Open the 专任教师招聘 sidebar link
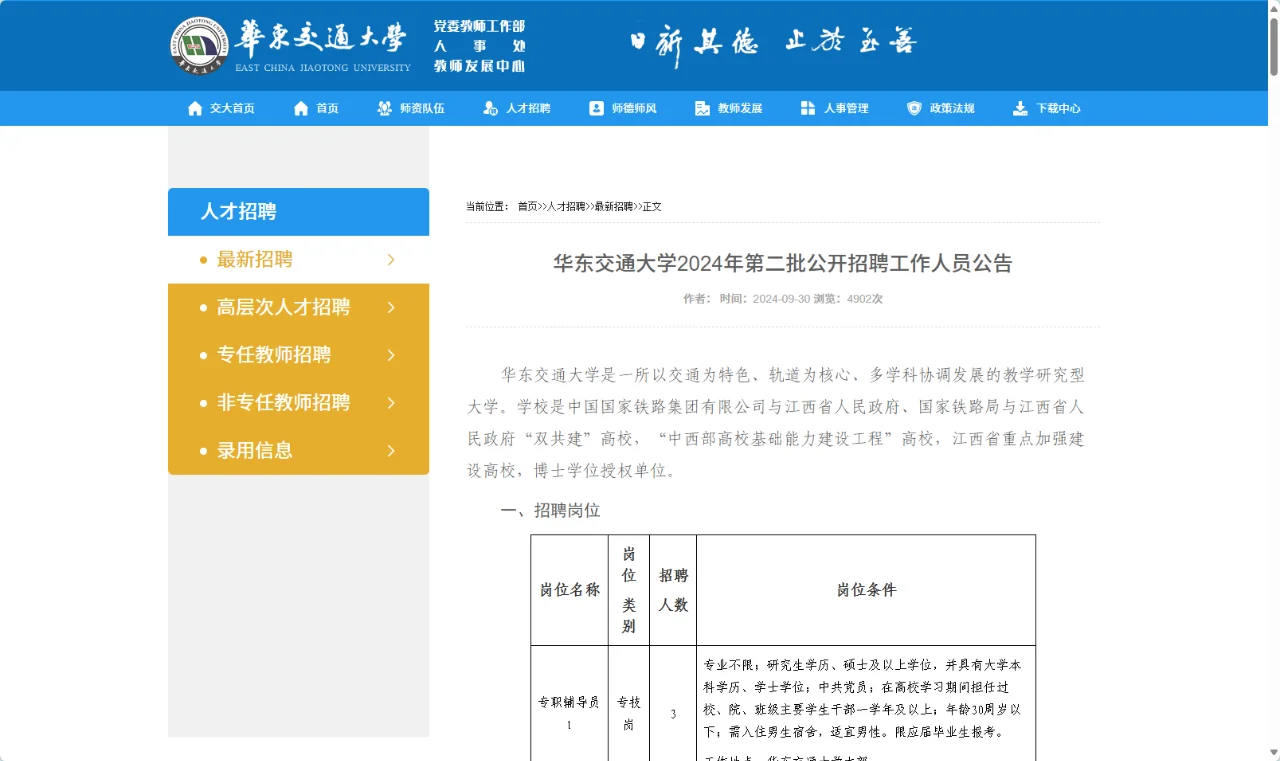This screenshot has height=761, width=1280. coord(274,355)
